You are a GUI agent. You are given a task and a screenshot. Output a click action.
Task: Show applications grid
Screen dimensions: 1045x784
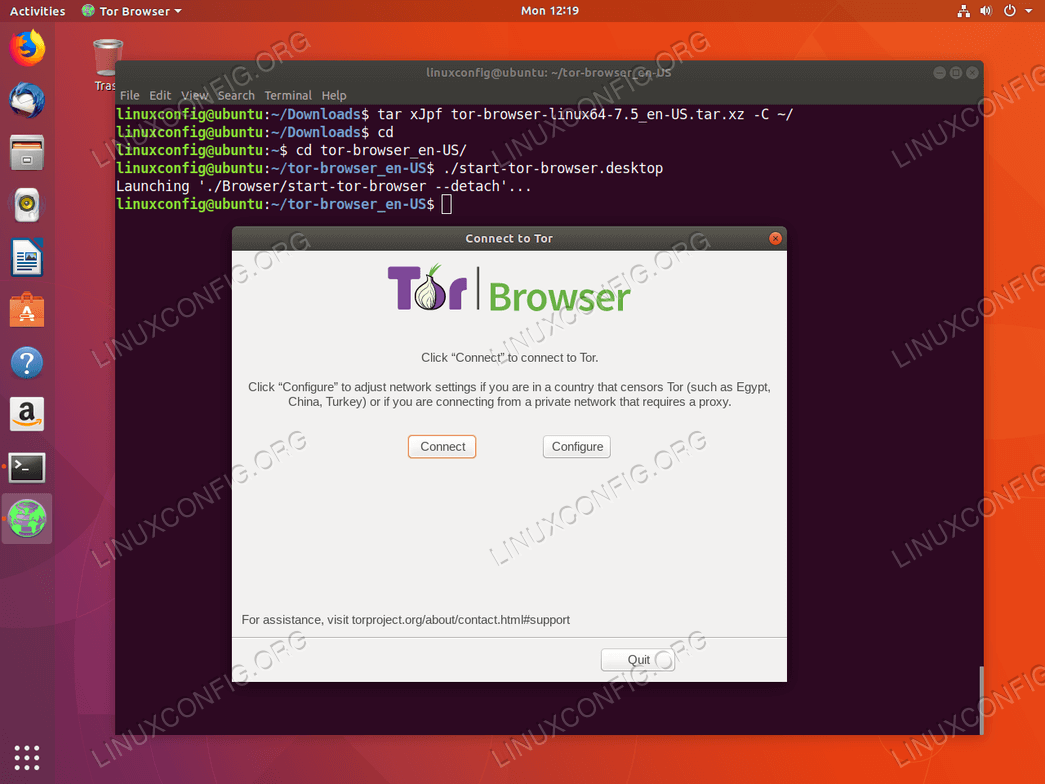27,758
